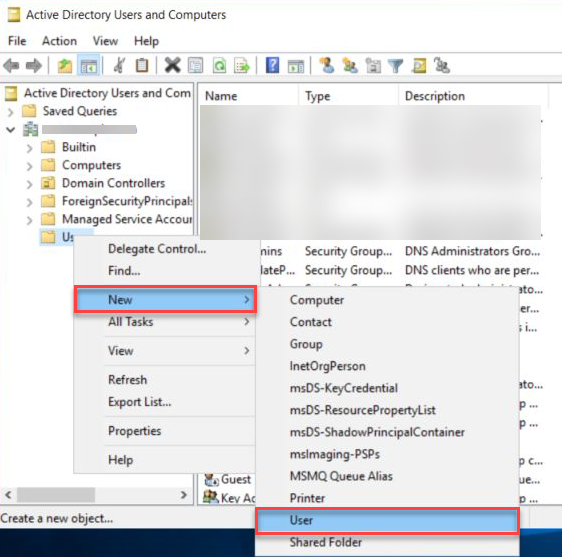
Task: Click the Users folder icon in tree
Action: (x=48, y=237)
